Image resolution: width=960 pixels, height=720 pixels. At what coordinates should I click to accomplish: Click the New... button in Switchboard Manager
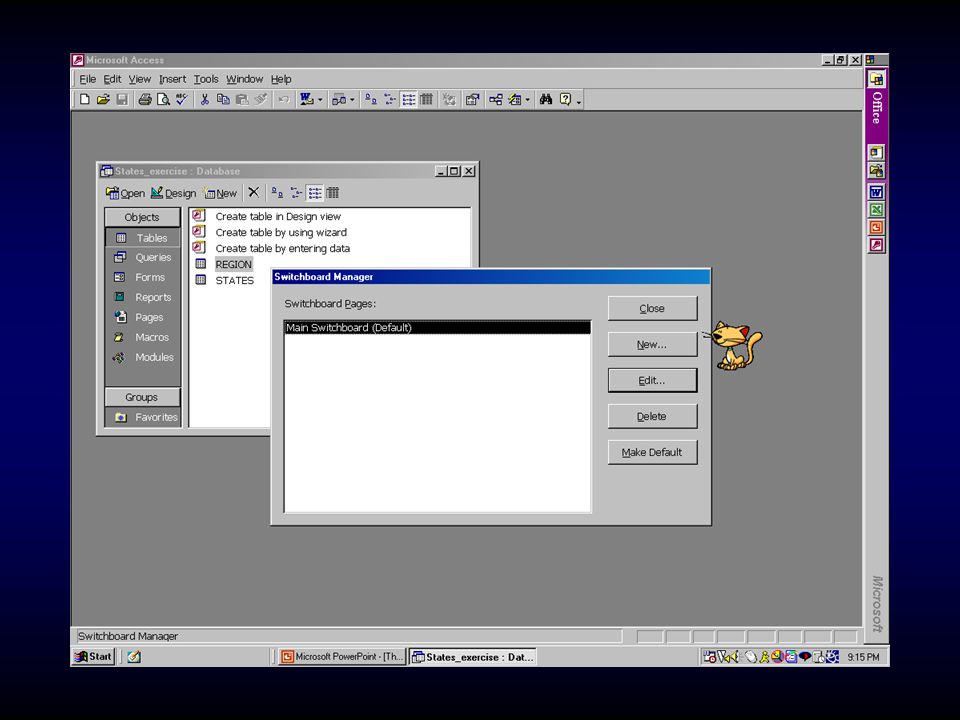652,345
